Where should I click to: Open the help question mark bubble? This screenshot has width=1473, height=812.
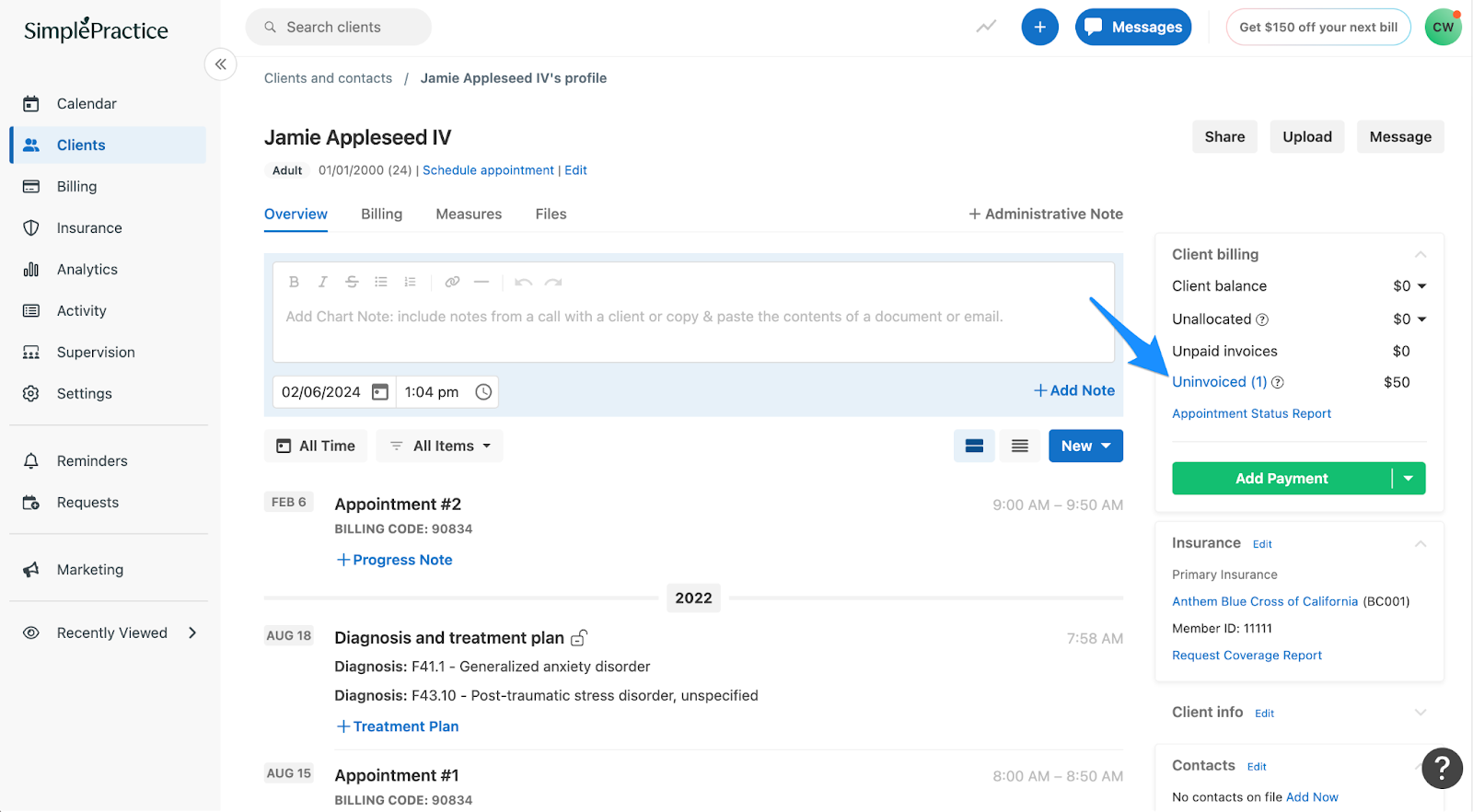1442,768
